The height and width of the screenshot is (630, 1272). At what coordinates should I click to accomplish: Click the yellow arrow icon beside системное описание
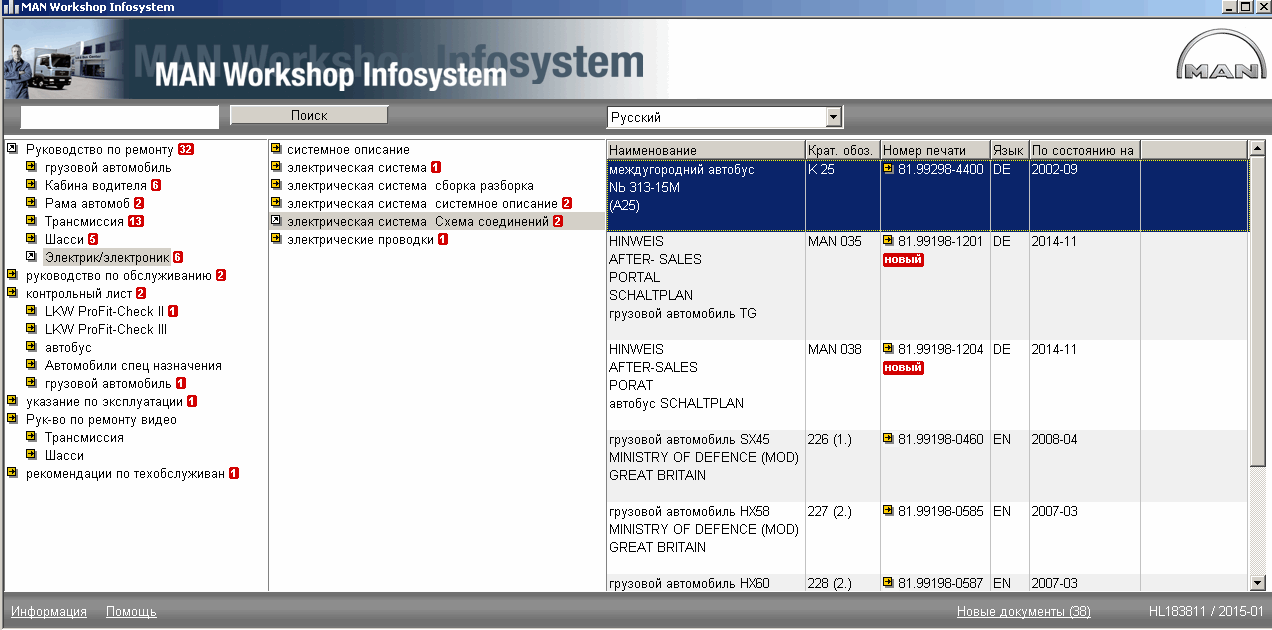tap(276, 149)
